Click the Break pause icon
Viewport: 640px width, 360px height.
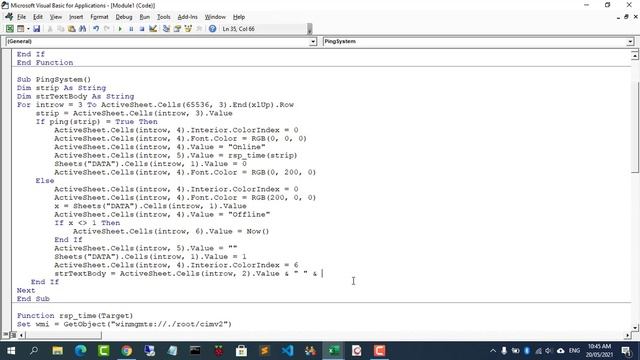click(x=131, y=29)
